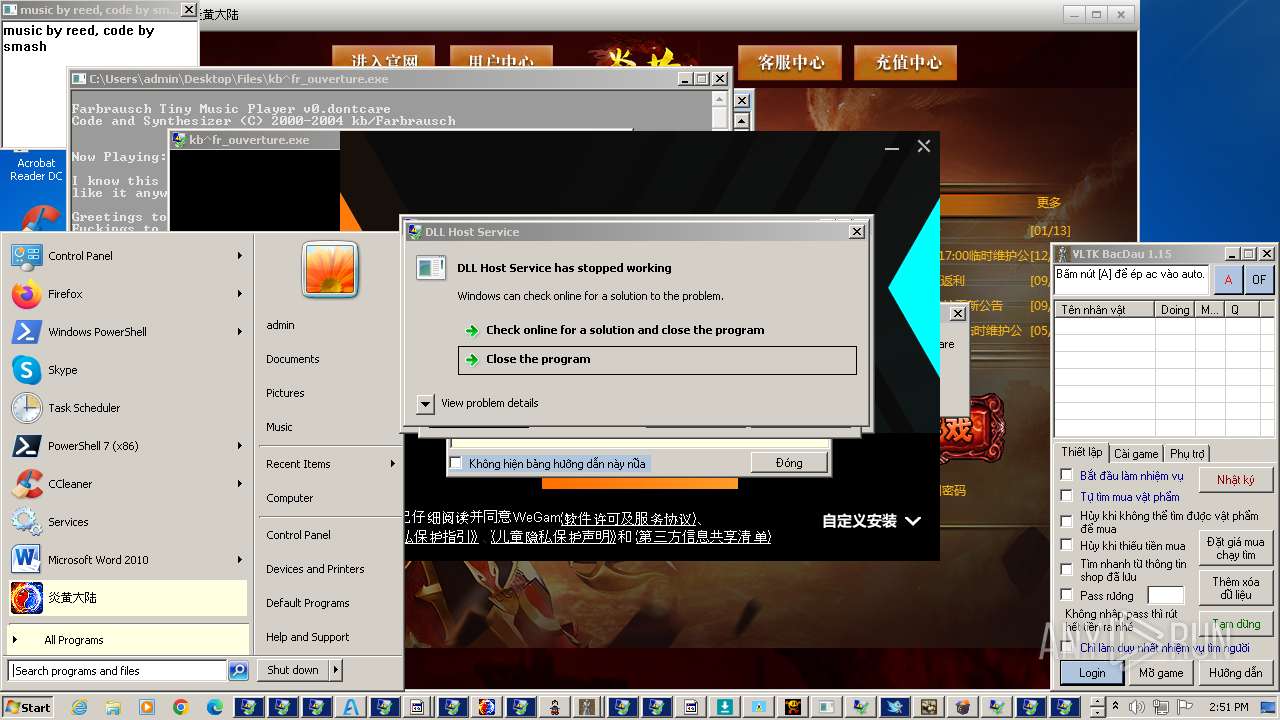Open Task Scheduler from Start menu
Screen dimensions: 1280x720
(127, 408)
